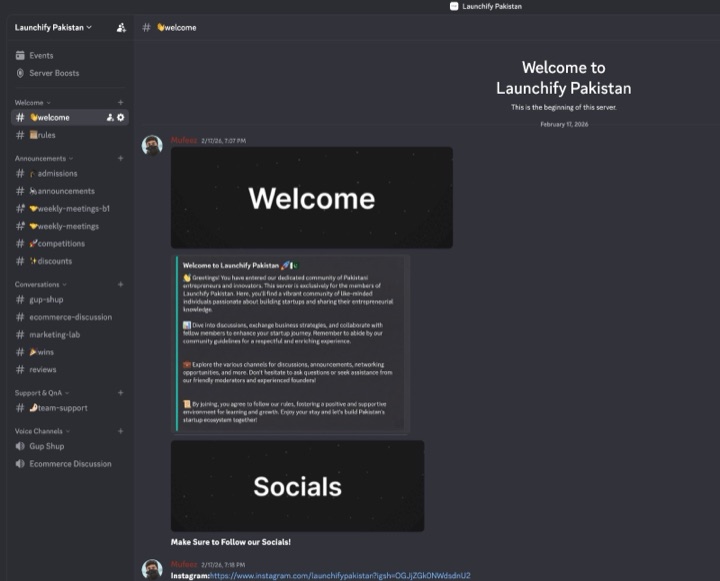This screenshot has height=581, width=720.
Task: Click hash icon of admissions channel
Action: pos(20,174)
